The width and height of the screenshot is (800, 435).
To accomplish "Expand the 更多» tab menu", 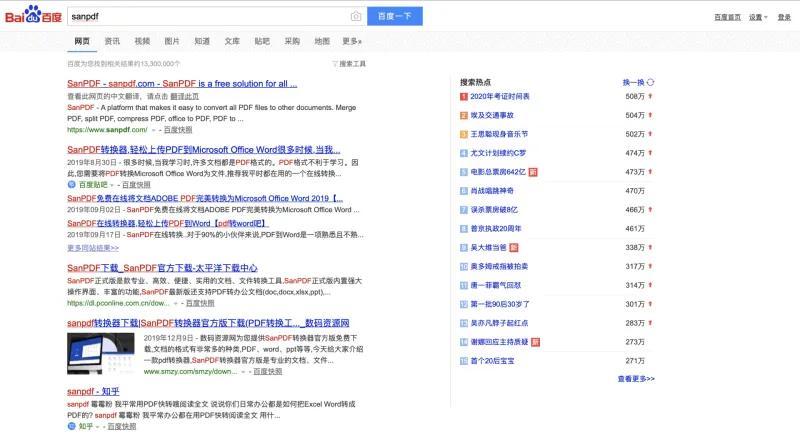I will [x=352, y=41].
